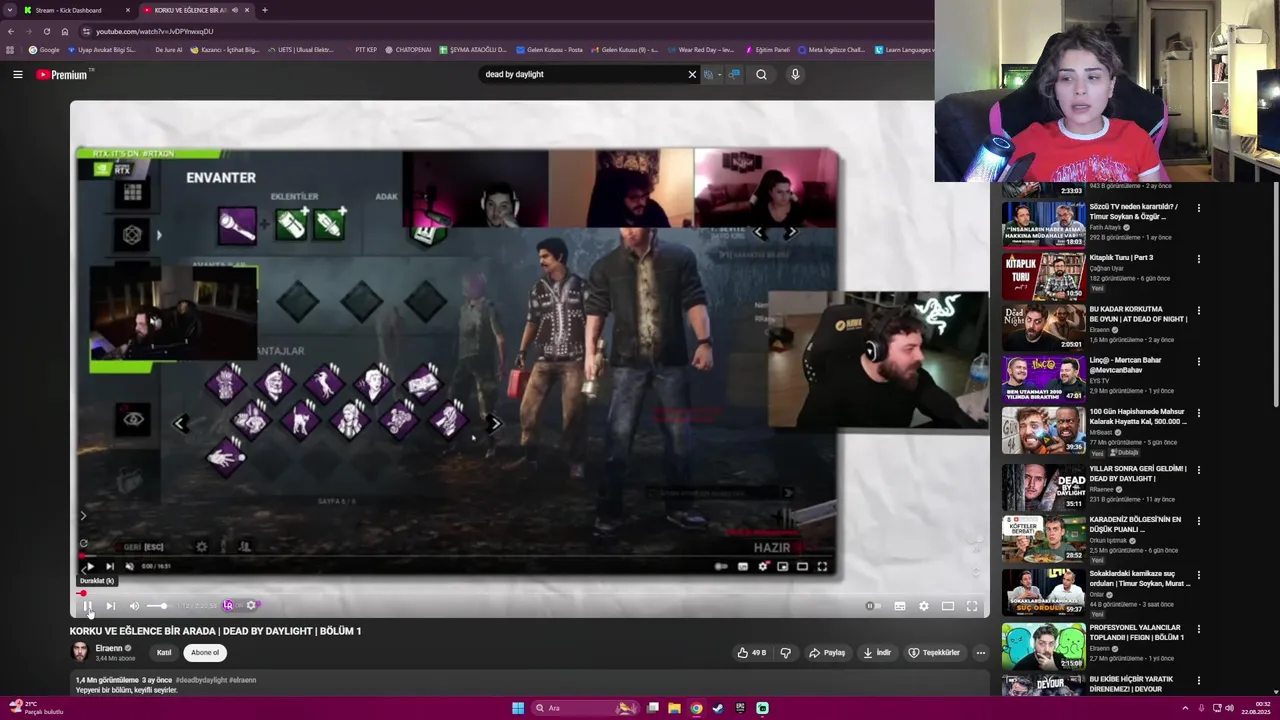
Task: Open options for KARADENİZ BÖLGESİ video
Action: pyautogui.click(x=1198, y=521)
